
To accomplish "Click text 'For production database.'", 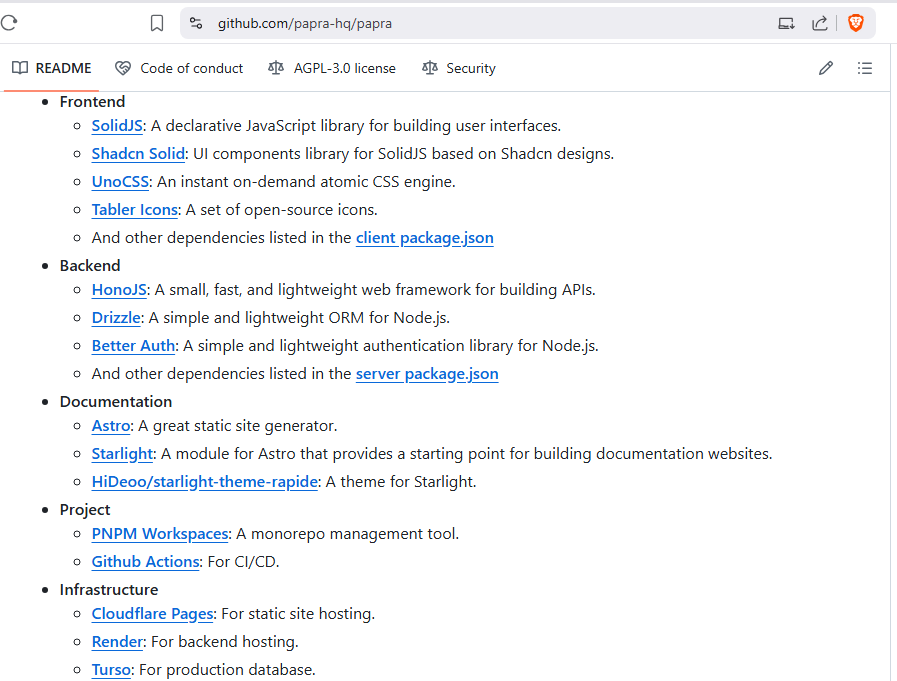I will [227, 670].
